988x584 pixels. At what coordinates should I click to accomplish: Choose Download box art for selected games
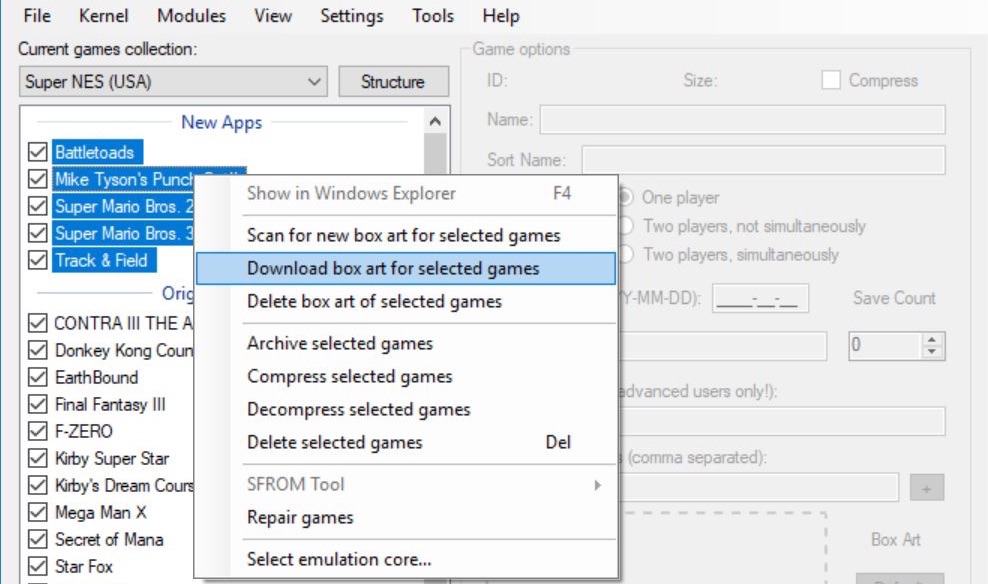tap(406, 268)
